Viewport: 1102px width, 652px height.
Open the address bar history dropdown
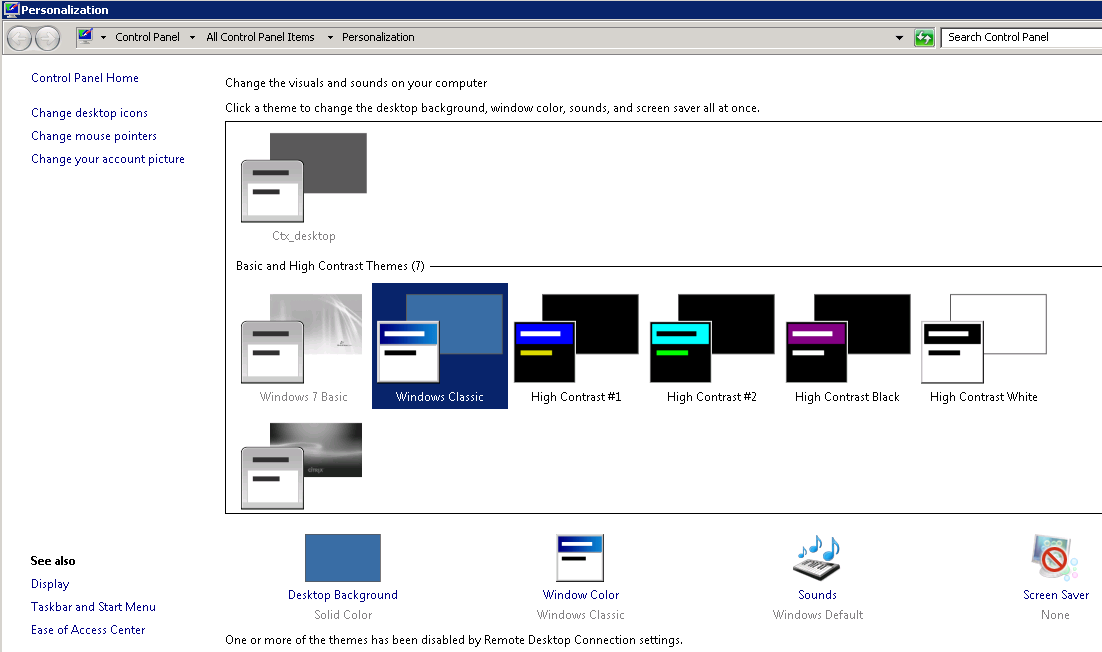899,38
